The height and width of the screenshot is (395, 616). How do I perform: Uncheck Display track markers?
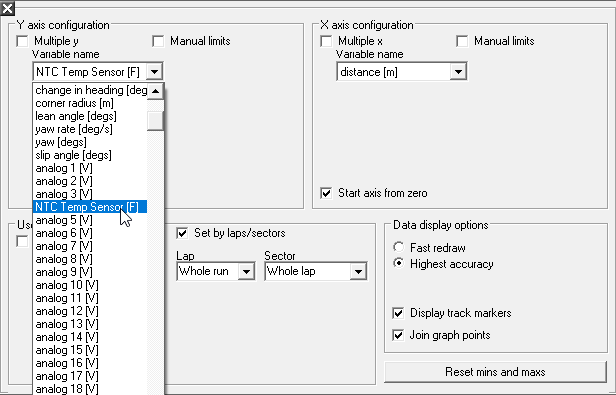(x=398, y=313)
